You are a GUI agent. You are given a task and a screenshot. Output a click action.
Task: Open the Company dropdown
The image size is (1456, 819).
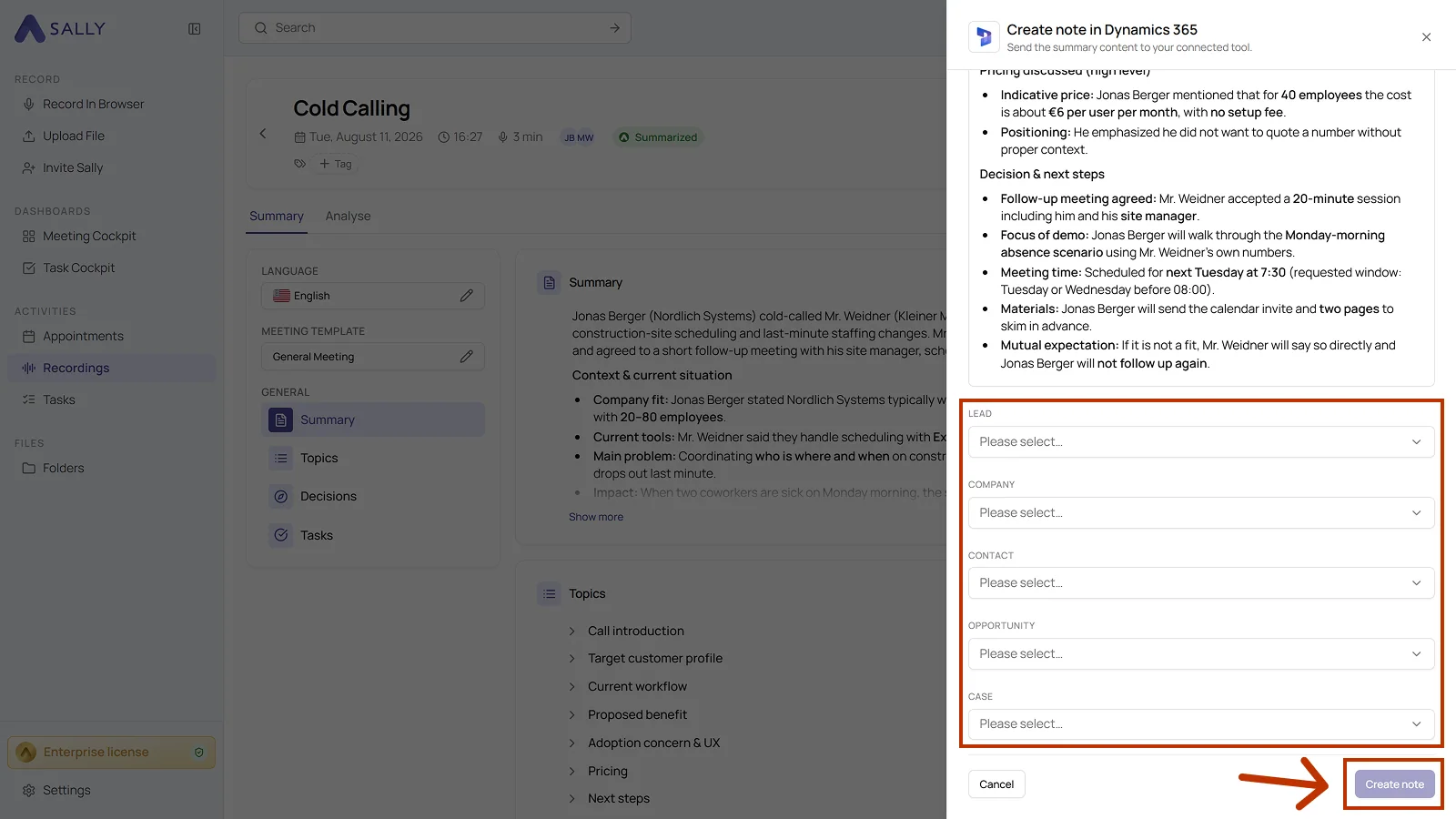coord(1201,512)
